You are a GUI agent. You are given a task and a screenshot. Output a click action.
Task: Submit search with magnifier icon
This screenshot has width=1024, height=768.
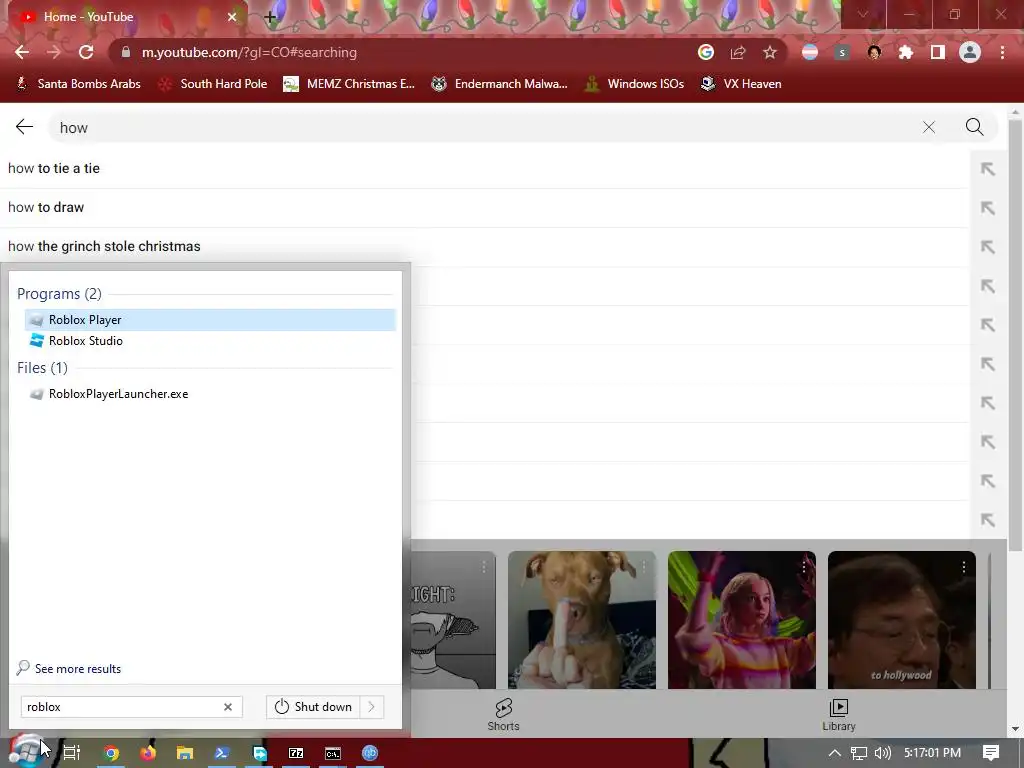pos(974,127)
